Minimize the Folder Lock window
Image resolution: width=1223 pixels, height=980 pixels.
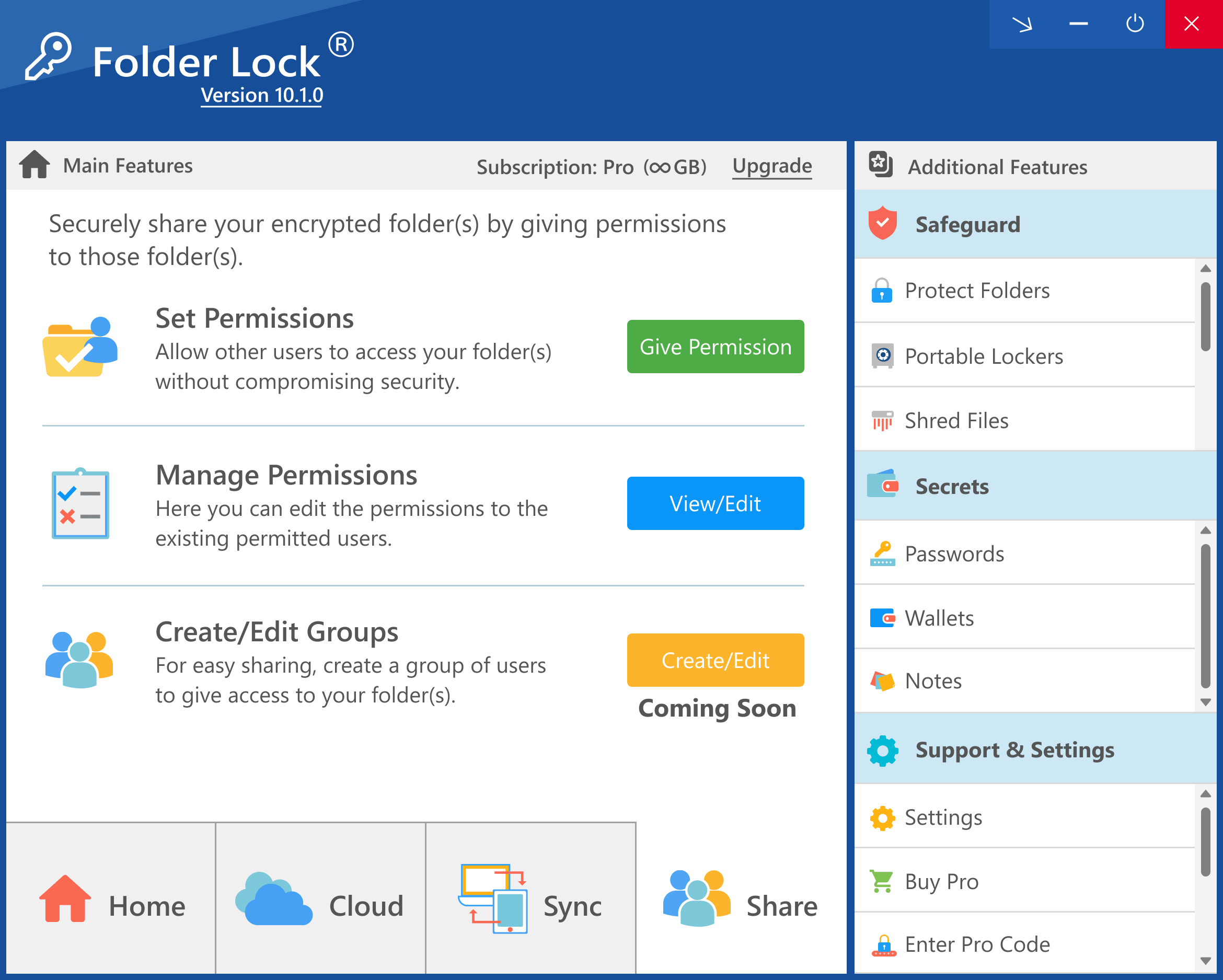(1078, 24)
